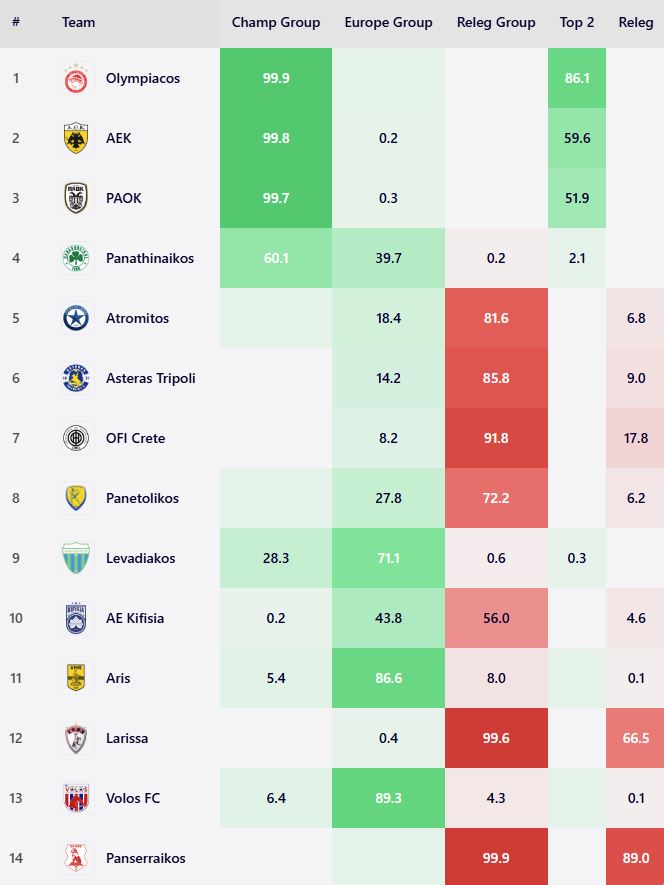Select the Aris team name
This screenshot has width=664, height=885.
tap(118, 678)
